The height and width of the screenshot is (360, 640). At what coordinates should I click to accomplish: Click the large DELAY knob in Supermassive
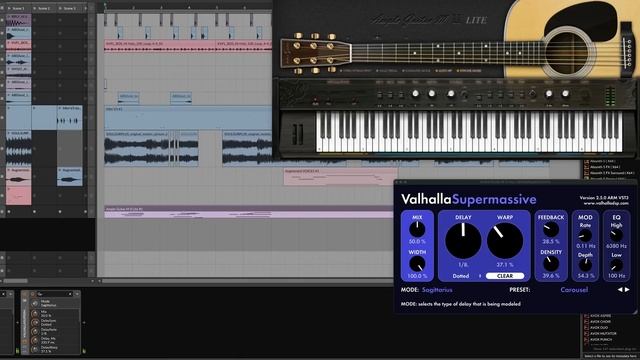point(463,241)
